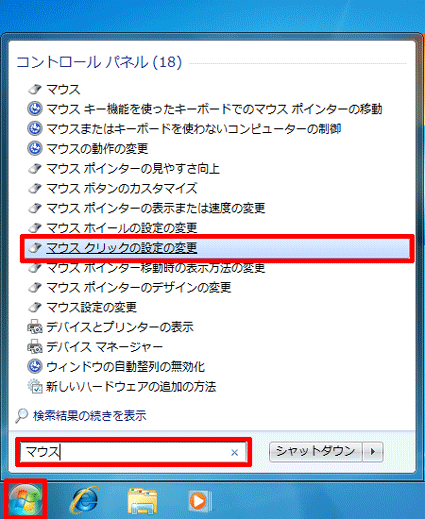This screenshot has width=425, height=519.
Task: Open the Windows Start orb
Action: pyautogui.click(x=25, y=500)
